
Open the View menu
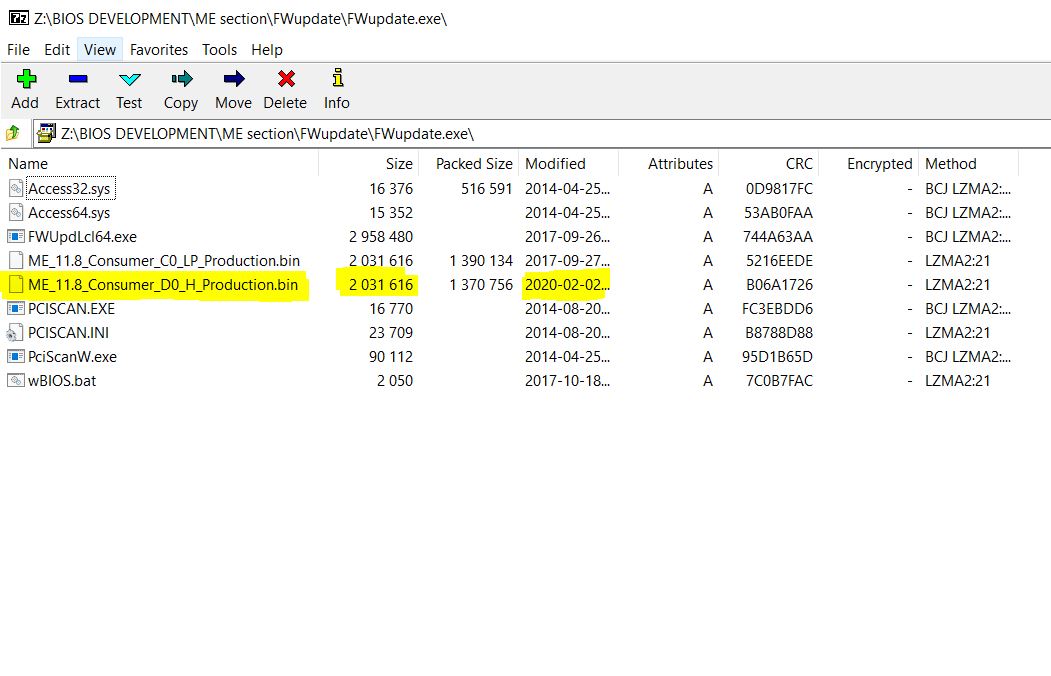coord(100,50)
